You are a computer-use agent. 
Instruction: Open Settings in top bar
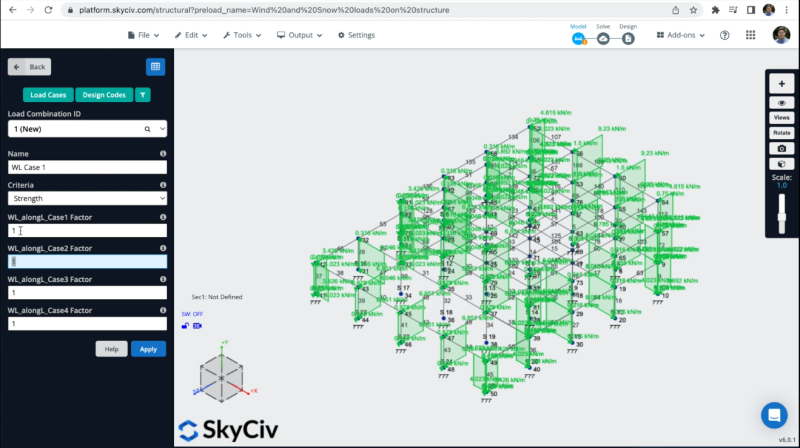[x=356, y=35]
